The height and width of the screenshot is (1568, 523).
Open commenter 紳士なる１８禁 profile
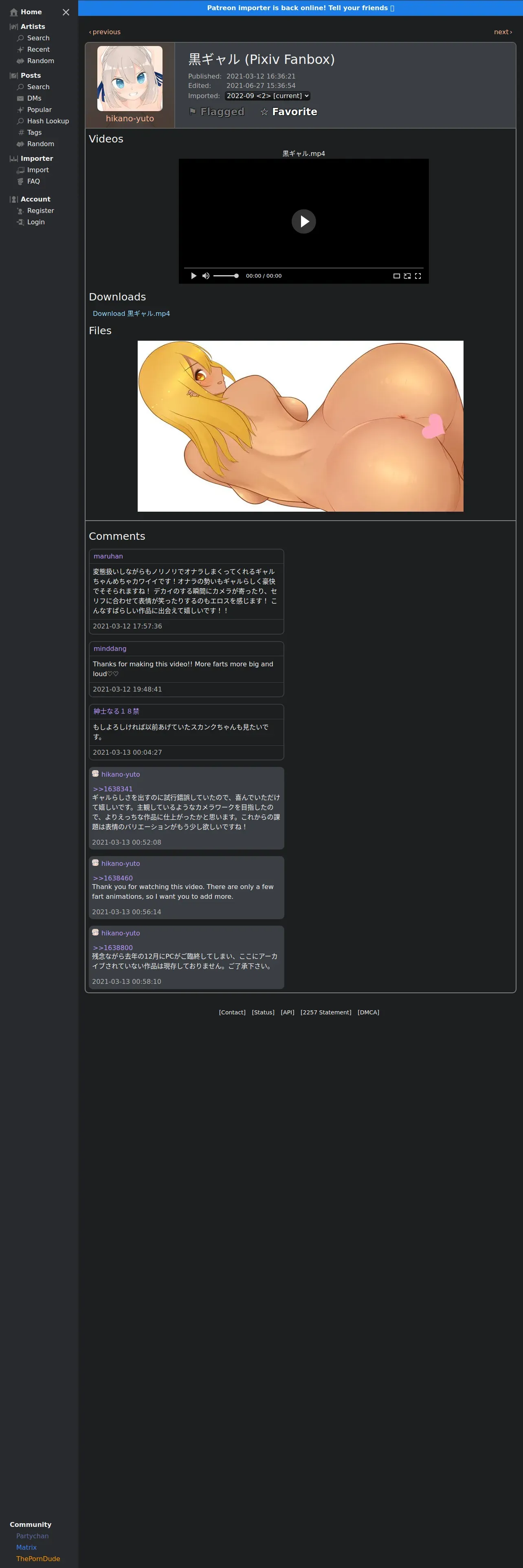[116, 712]
